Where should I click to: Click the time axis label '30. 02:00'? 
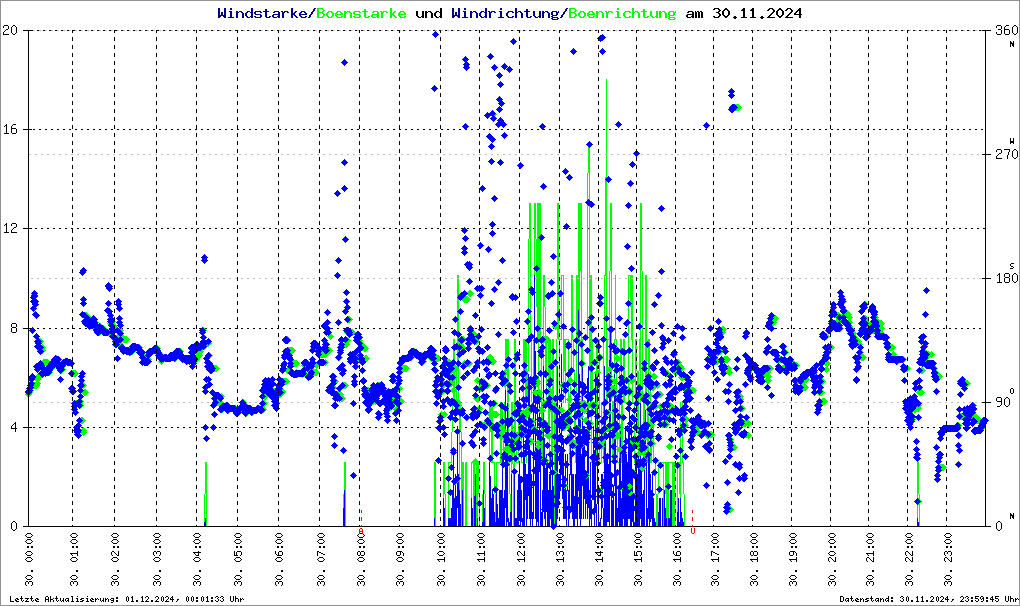(115, 560)
